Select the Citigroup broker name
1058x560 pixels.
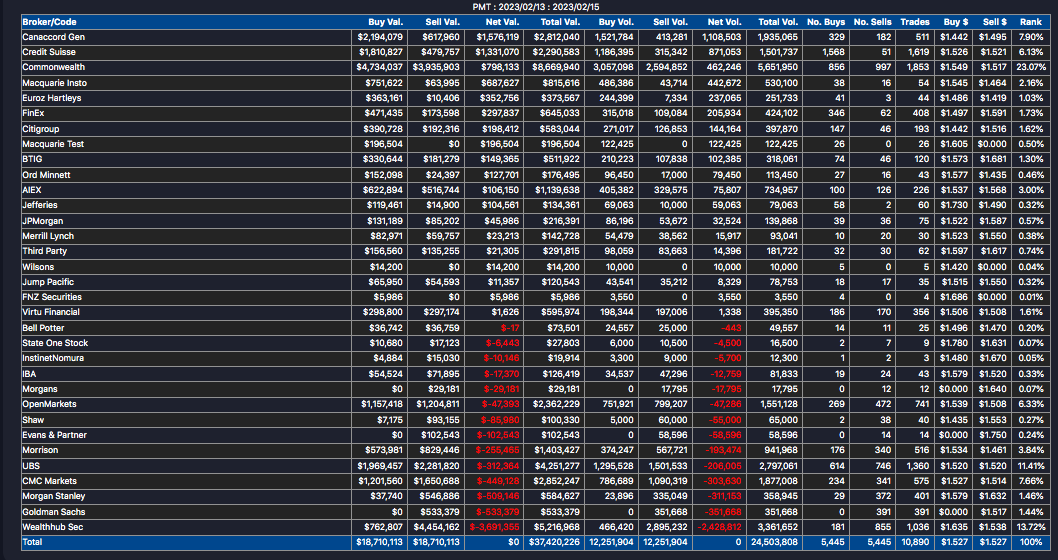click(x=40, y=129)
